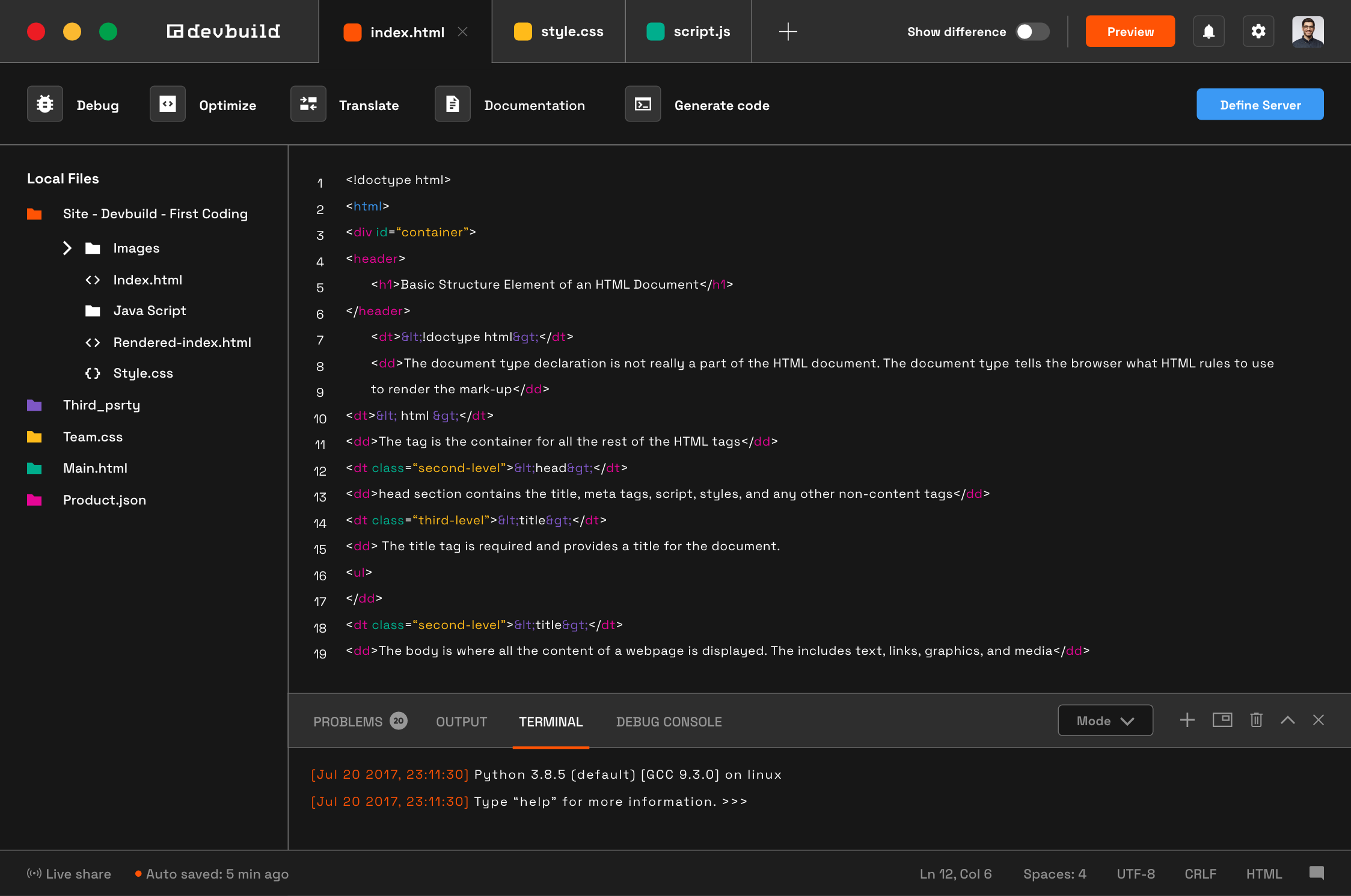Toggle the Show difference switch

pos(1032,31)
